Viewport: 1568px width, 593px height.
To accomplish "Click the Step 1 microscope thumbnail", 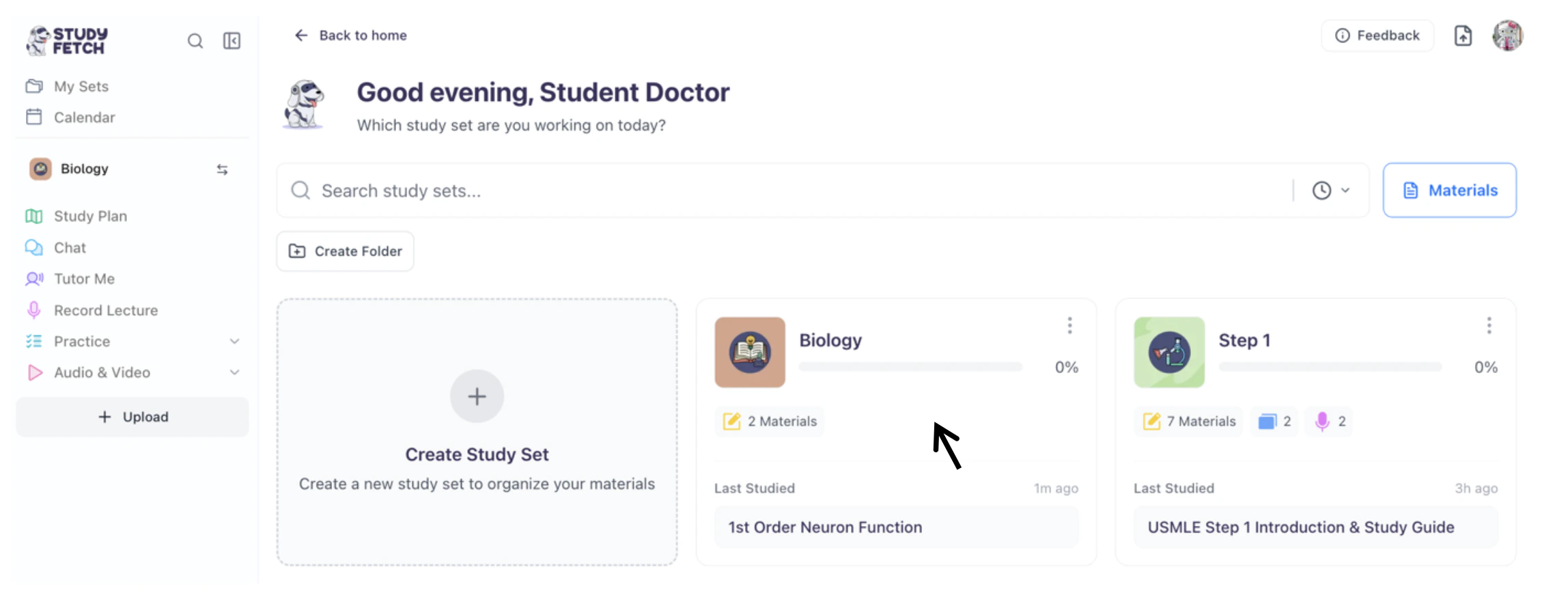I will (x=1169, y=353).
